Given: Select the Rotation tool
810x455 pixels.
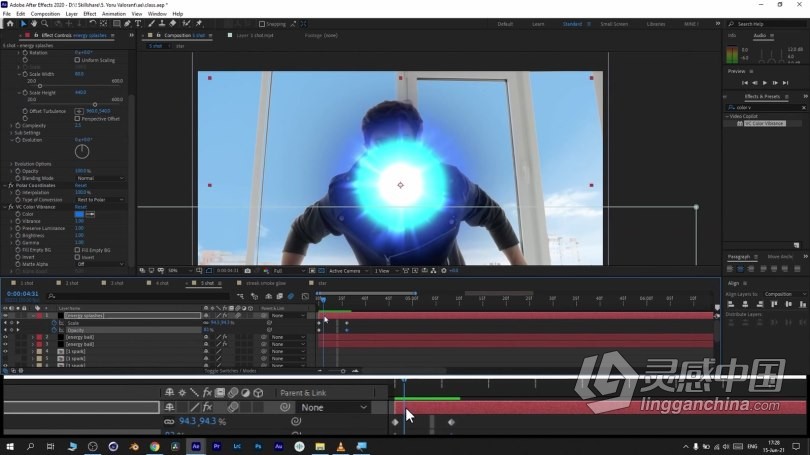Looking at the screenshot, I should point(92,24).
